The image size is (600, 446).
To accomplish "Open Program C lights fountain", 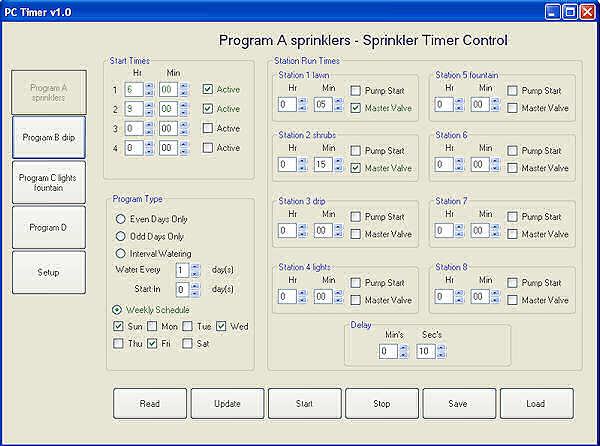I will point(49,182).
